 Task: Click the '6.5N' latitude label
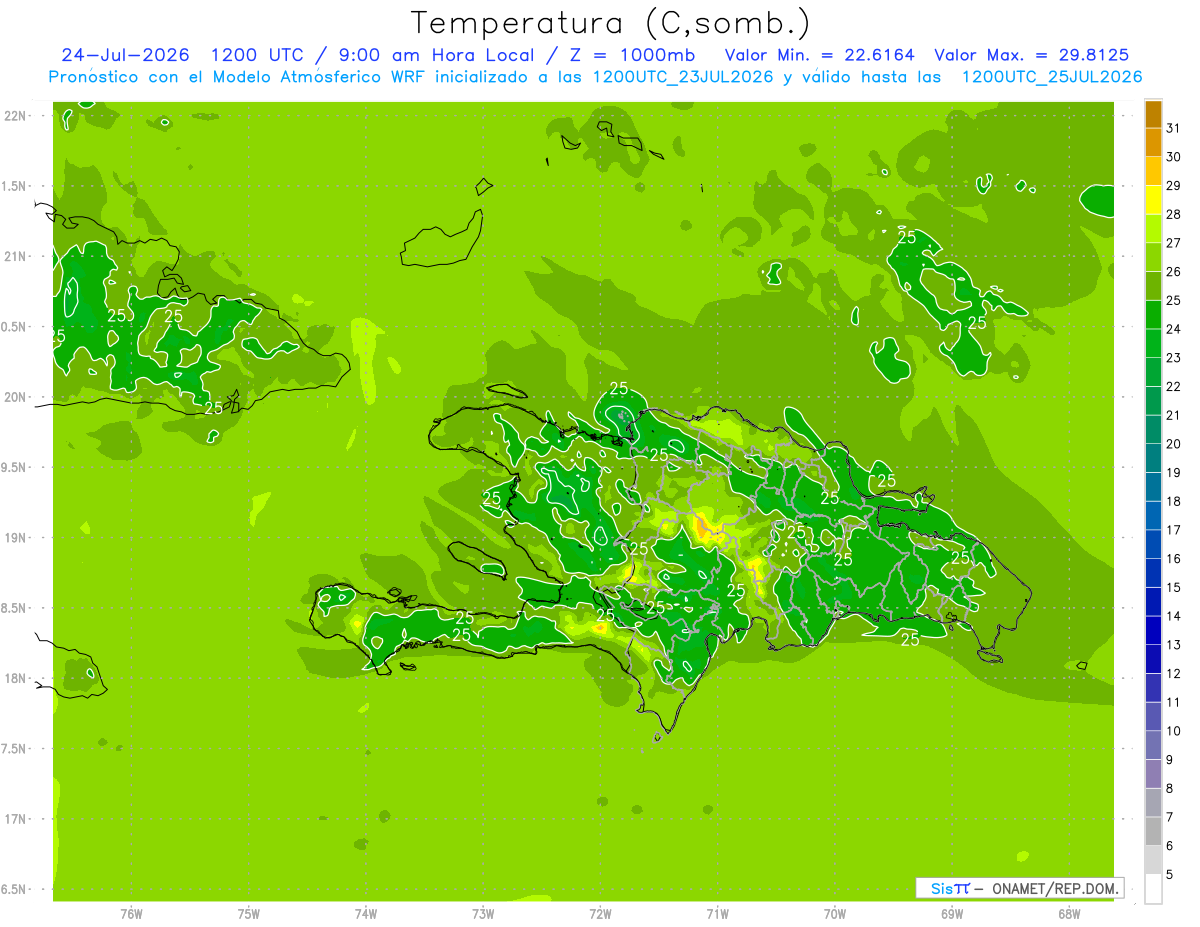[x=14, y=889]
